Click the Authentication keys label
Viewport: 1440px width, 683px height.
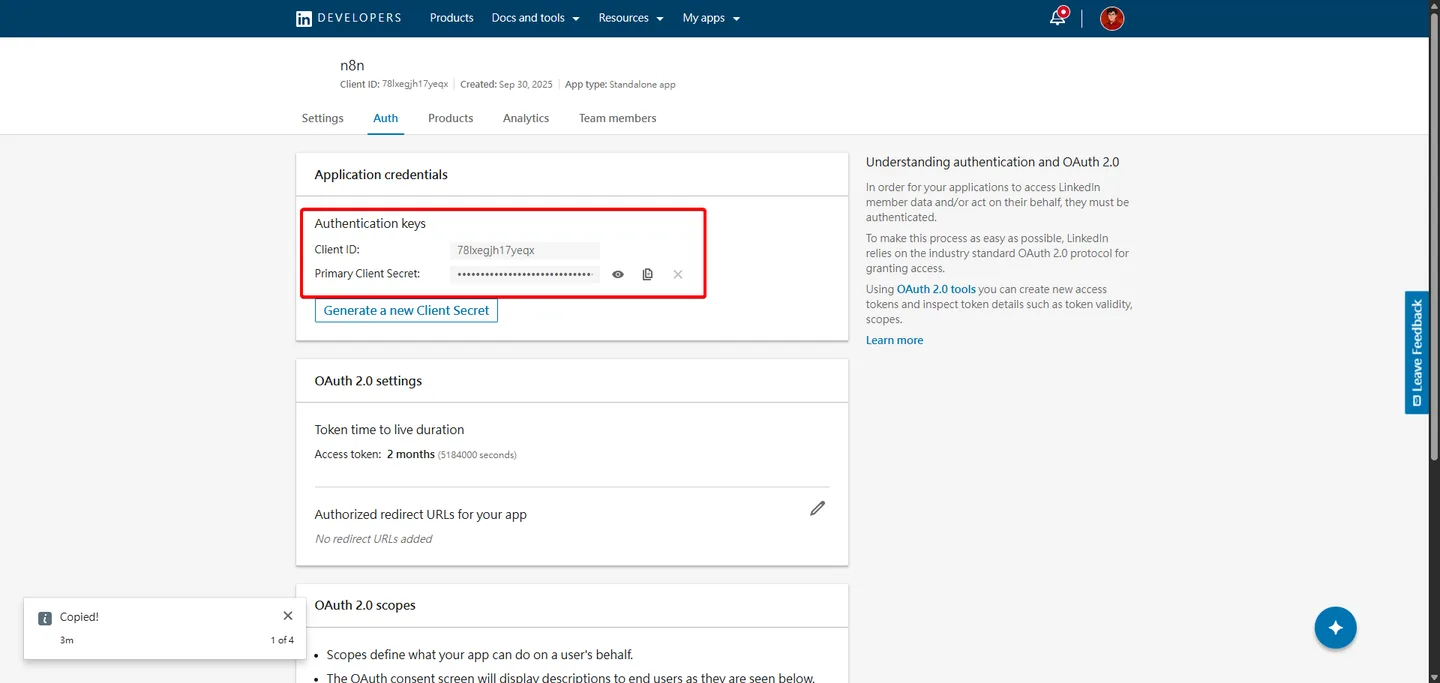pos(370,223)
